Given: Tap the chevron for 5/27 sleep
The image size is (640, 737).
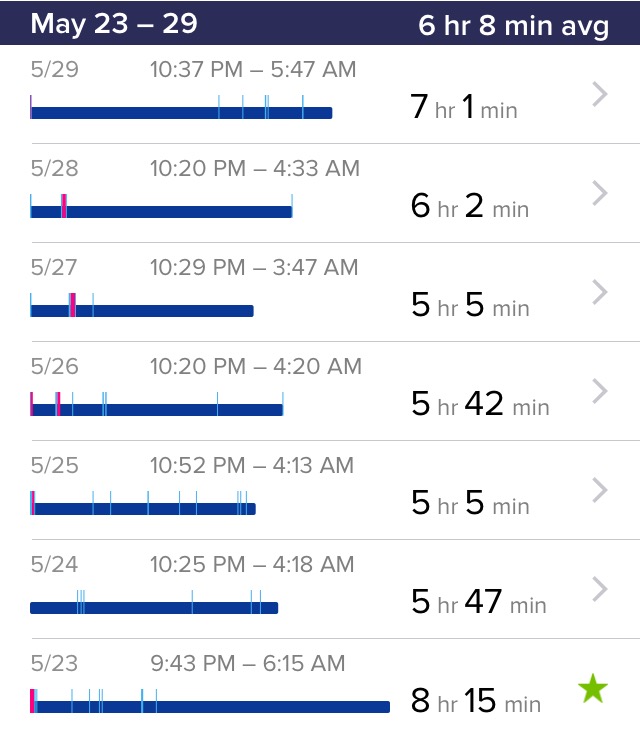Looking at the screenshot, I should pyautogui.click(x=600, y=292).
